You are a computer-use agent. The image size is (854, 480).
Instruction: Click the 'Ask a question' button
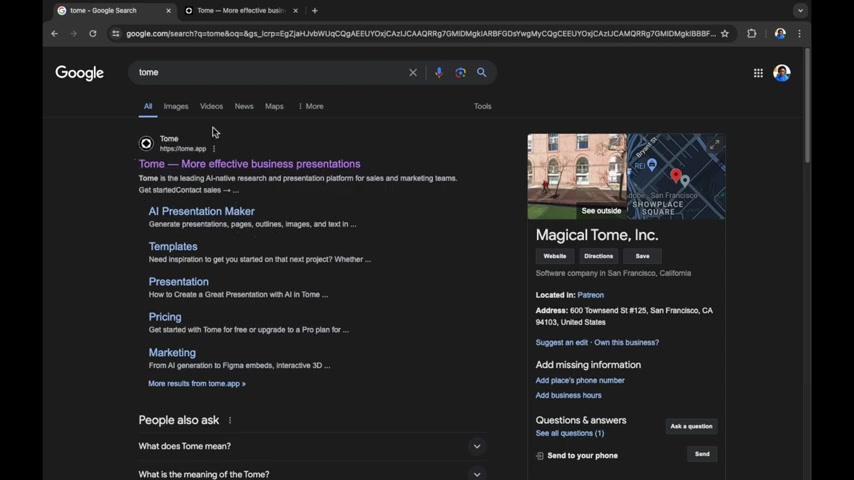[691, 427]
